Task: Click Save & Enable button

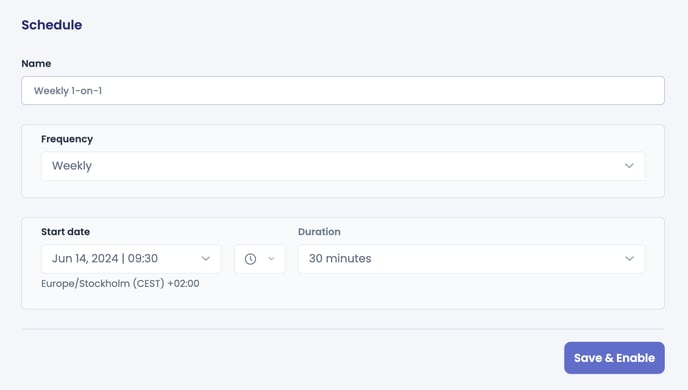Action: (614, 358)
